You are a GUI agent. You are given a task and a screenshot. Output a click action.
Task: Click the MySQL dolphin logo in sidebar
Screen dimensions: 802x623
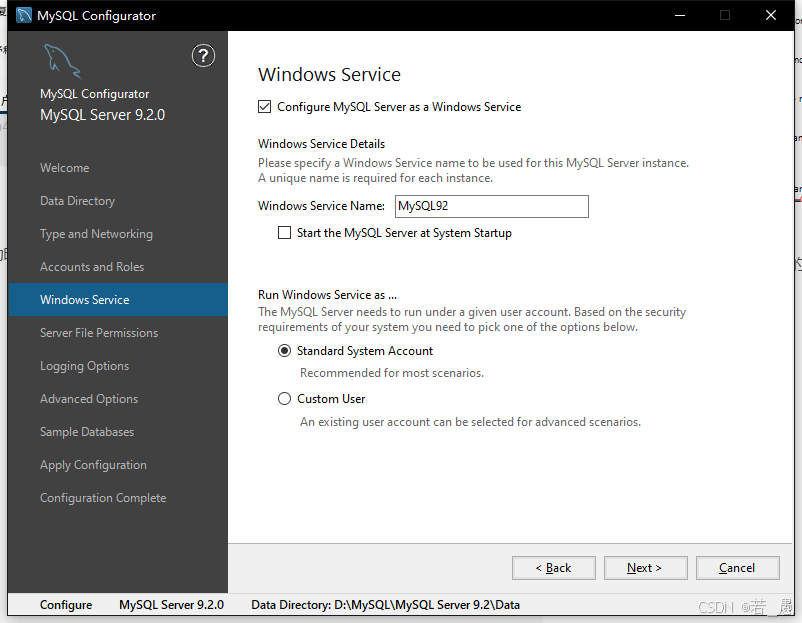[x=62, y=61]
